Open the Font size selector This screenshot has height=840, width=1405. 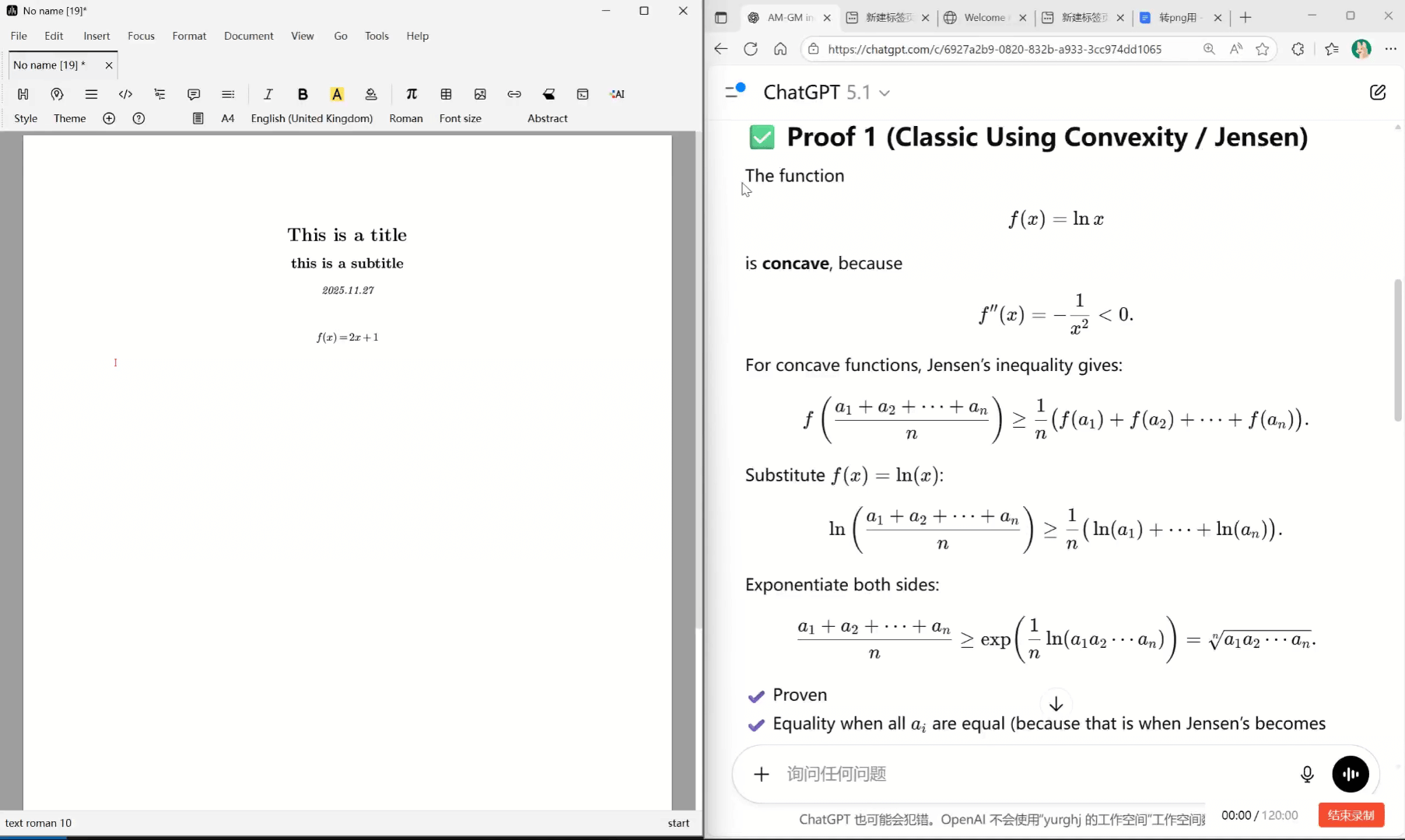coord(460,118)
